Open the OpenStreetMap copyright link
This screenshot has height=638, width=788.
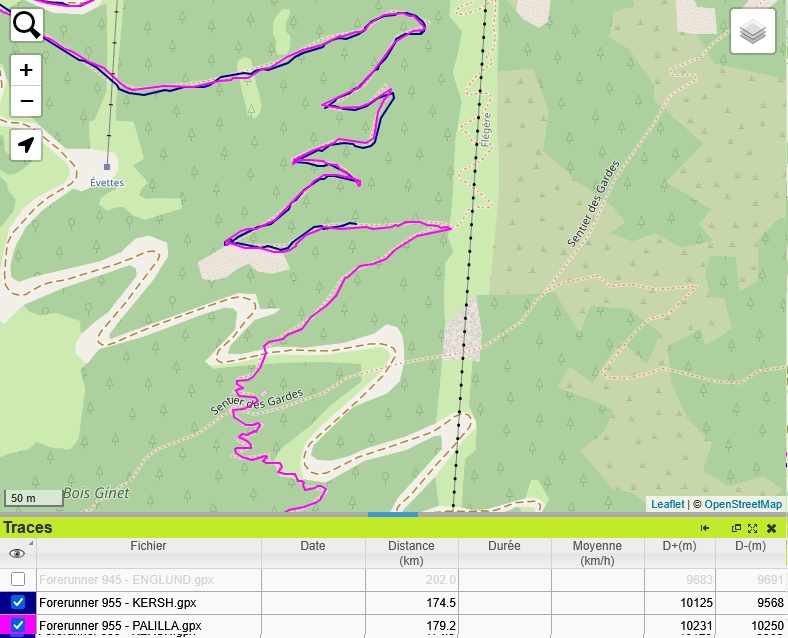point(742,504)
